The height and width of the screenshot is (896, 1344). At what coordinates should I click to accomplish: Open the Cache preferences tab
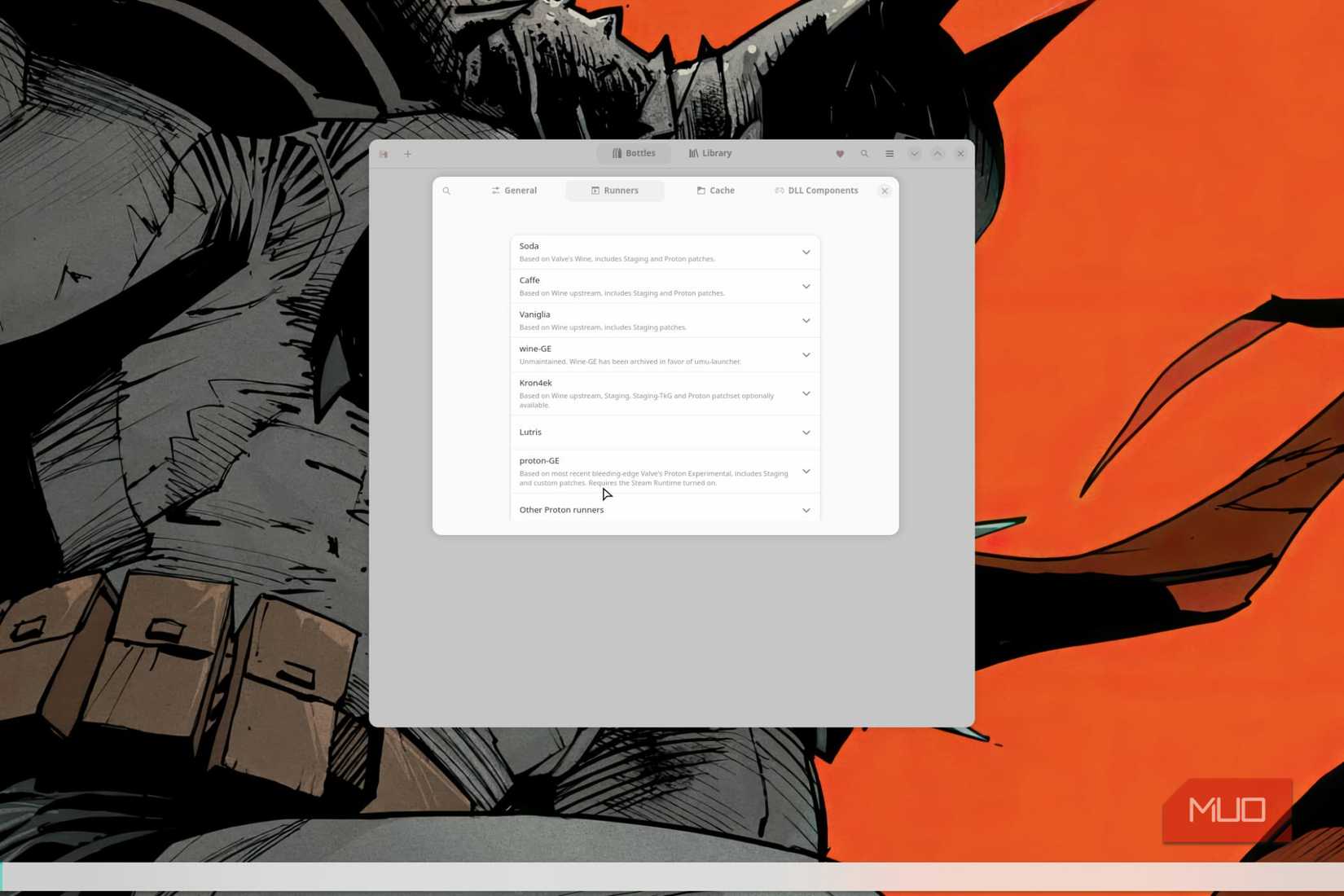(x=715, y=191)
